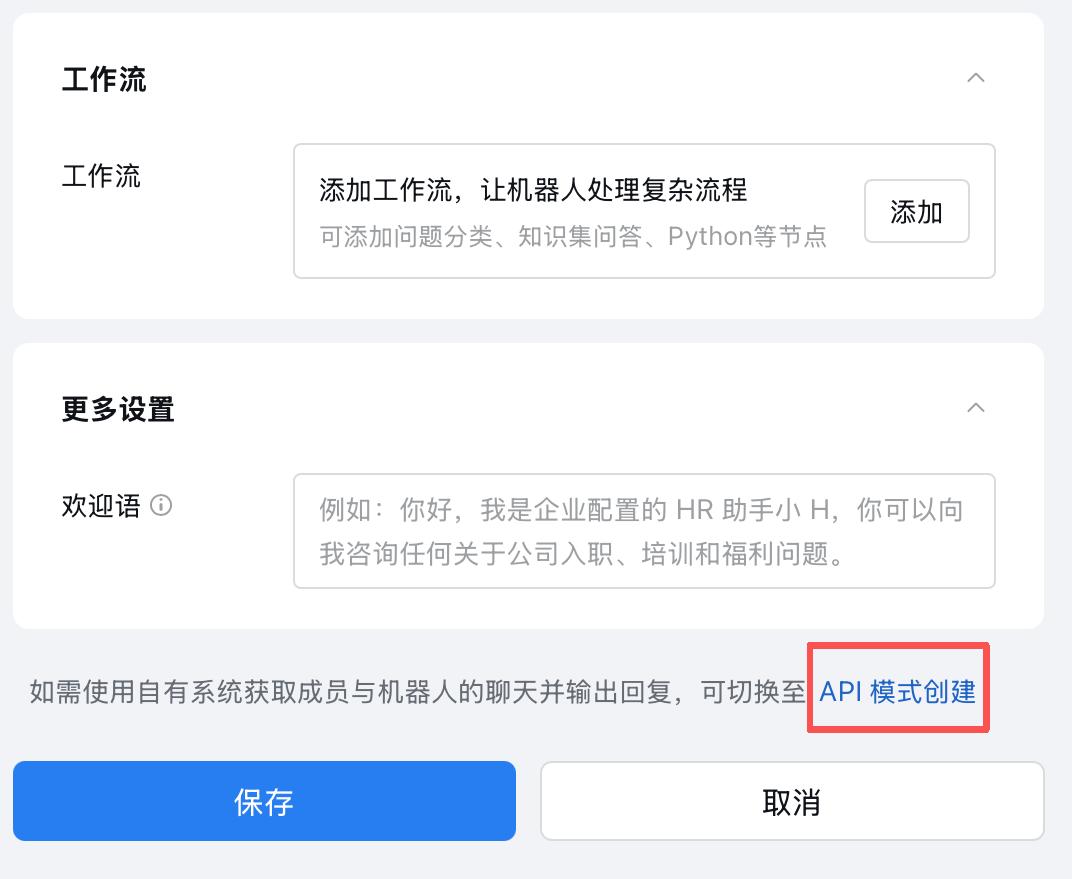Image resolution: width=1072 pixels, height=879 pixels.
Task: Click the 欢迎语 field label
Action: click(100, 507)
